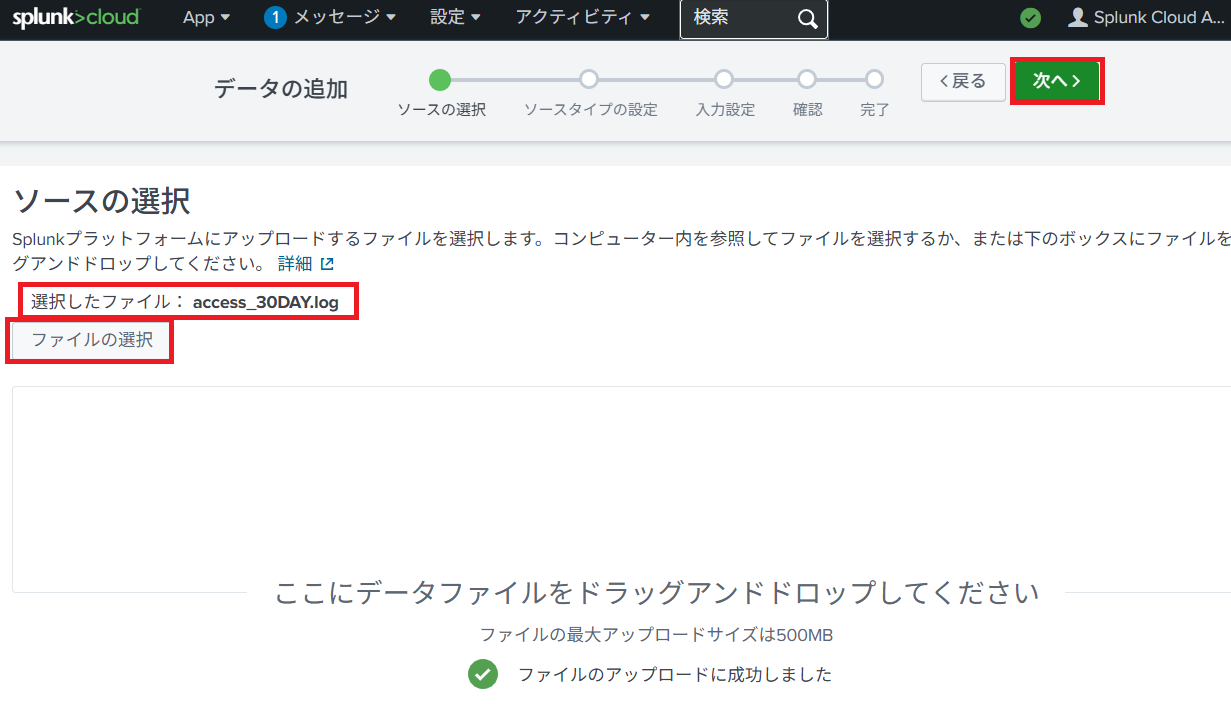Image resolution: width=1231 pixels, height=717 pixels.
Task: Click the ファイルの選択 button
Action: click(x=92, y=340)
